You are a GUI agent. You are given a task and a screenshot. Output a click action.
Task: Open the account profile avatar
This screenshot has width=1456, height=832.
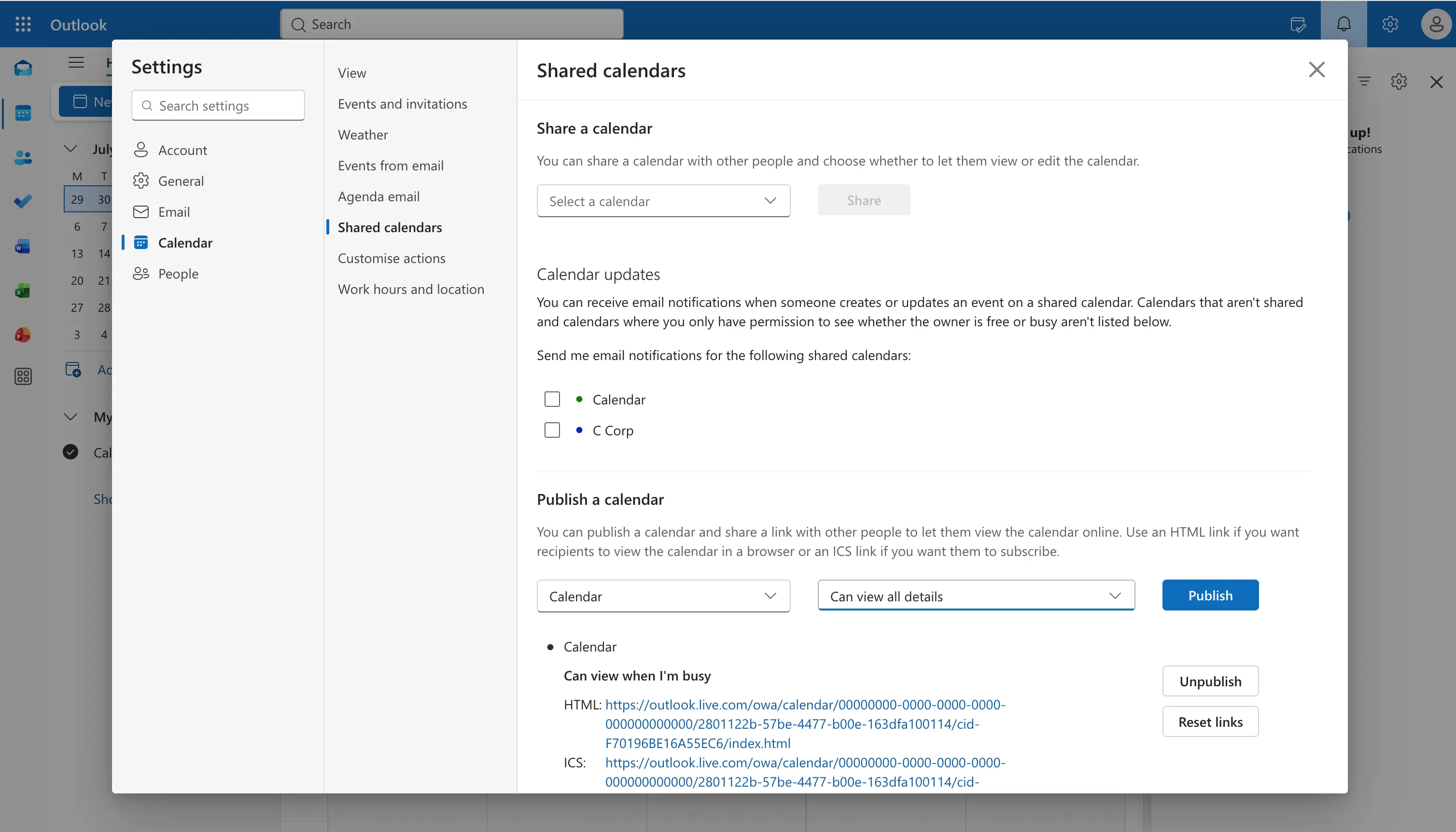click(x=1436, y=25)
